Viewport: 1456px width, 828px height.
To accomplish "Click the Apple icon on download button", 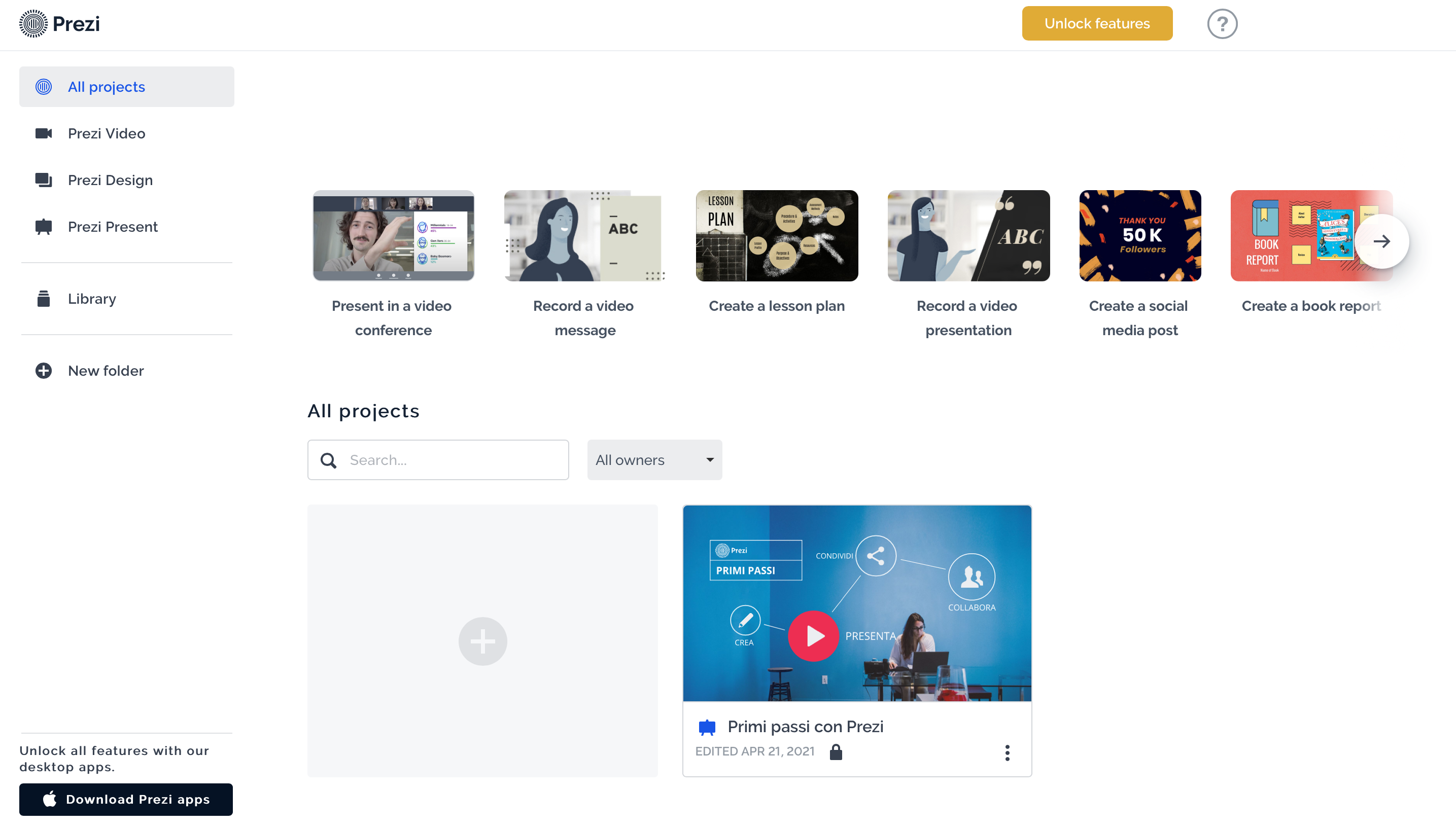I will [50, 799].
